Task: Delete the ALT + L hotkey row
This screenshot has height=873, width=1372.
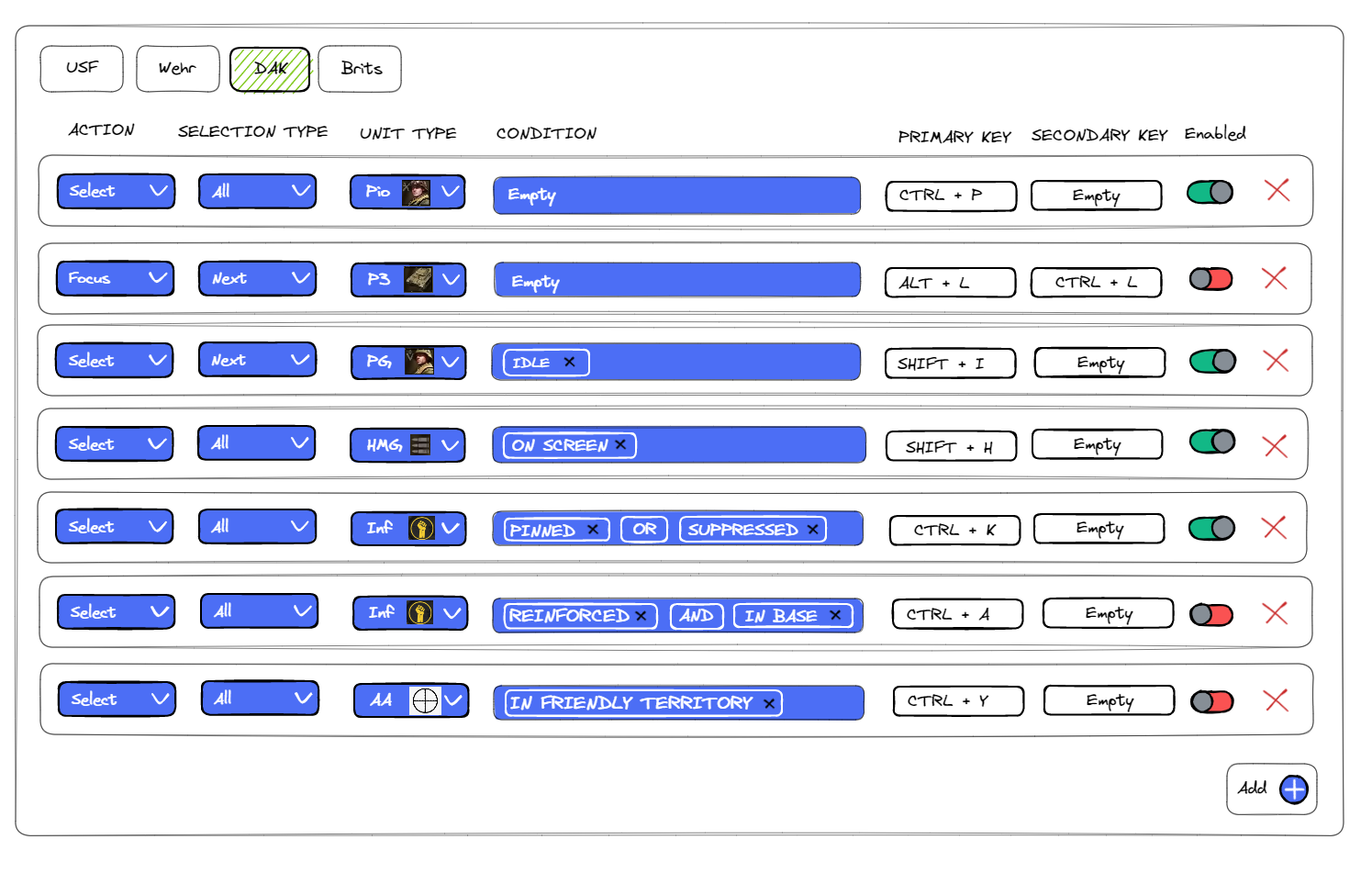Action: (1274, 278)
